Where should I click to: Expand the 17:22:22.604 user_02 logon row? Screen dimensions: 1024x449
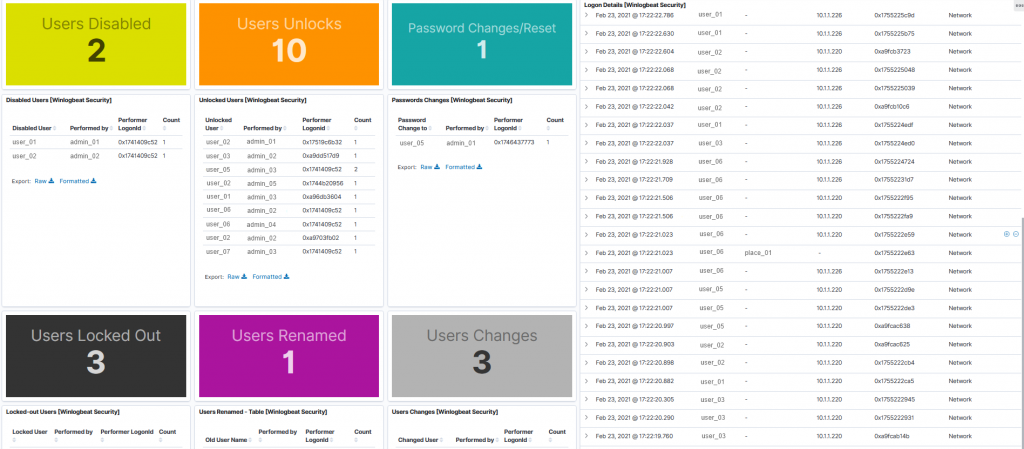586,51
